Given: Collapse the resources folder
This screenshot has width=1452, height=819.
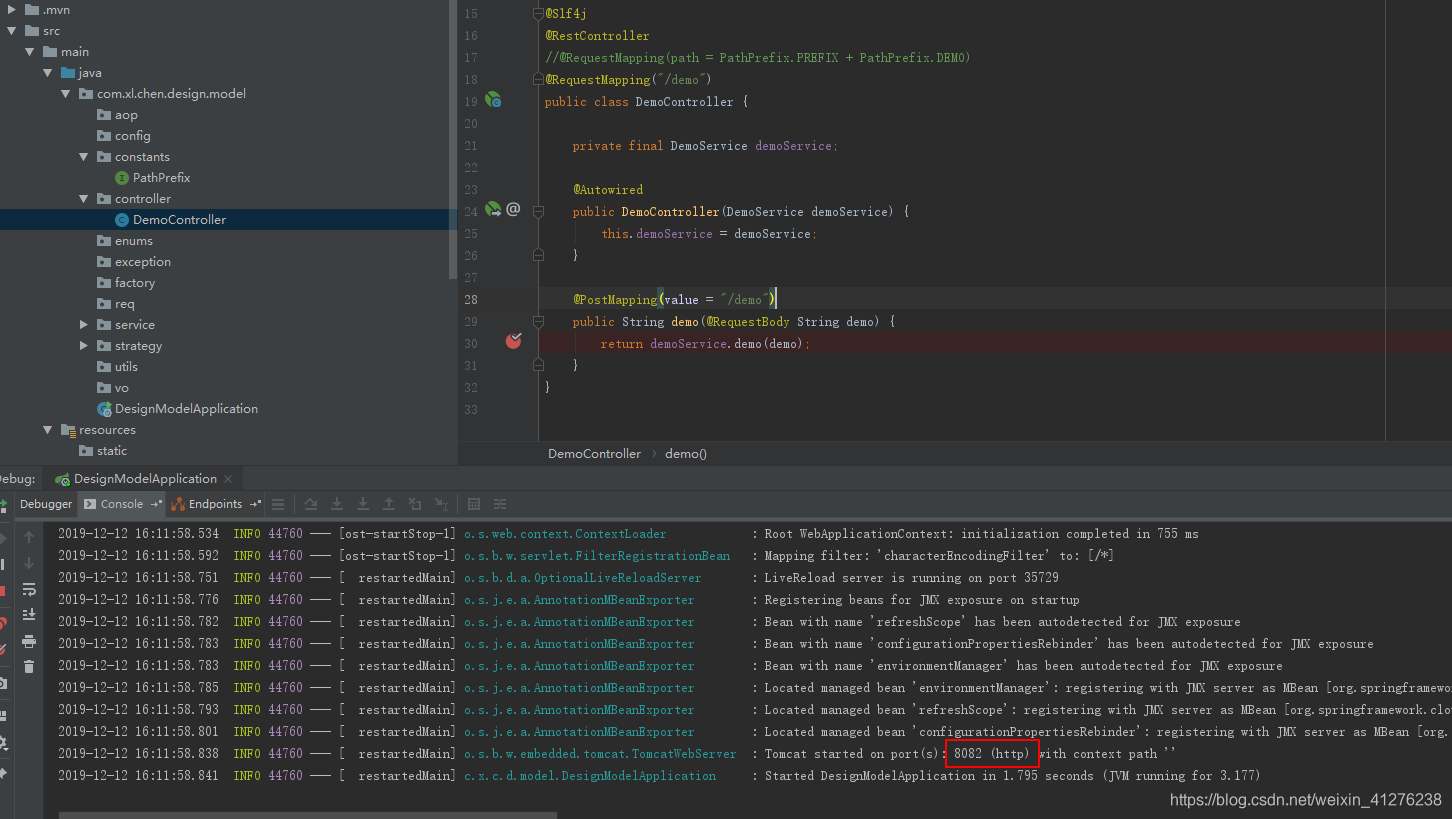Looking at the screenshot, I should point(48,430).
